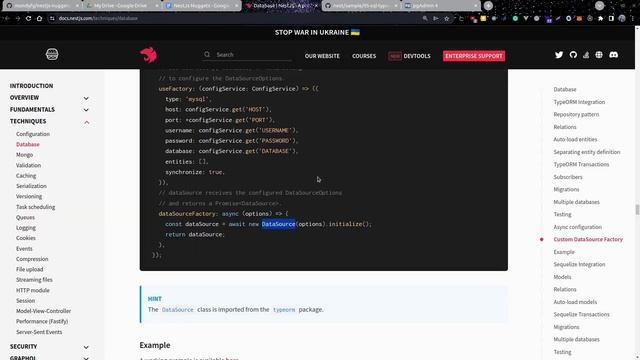The height and width of the screenshot is (360, 640).
Task: Open Caching in the sidebar
Action: tap(26, 176)
